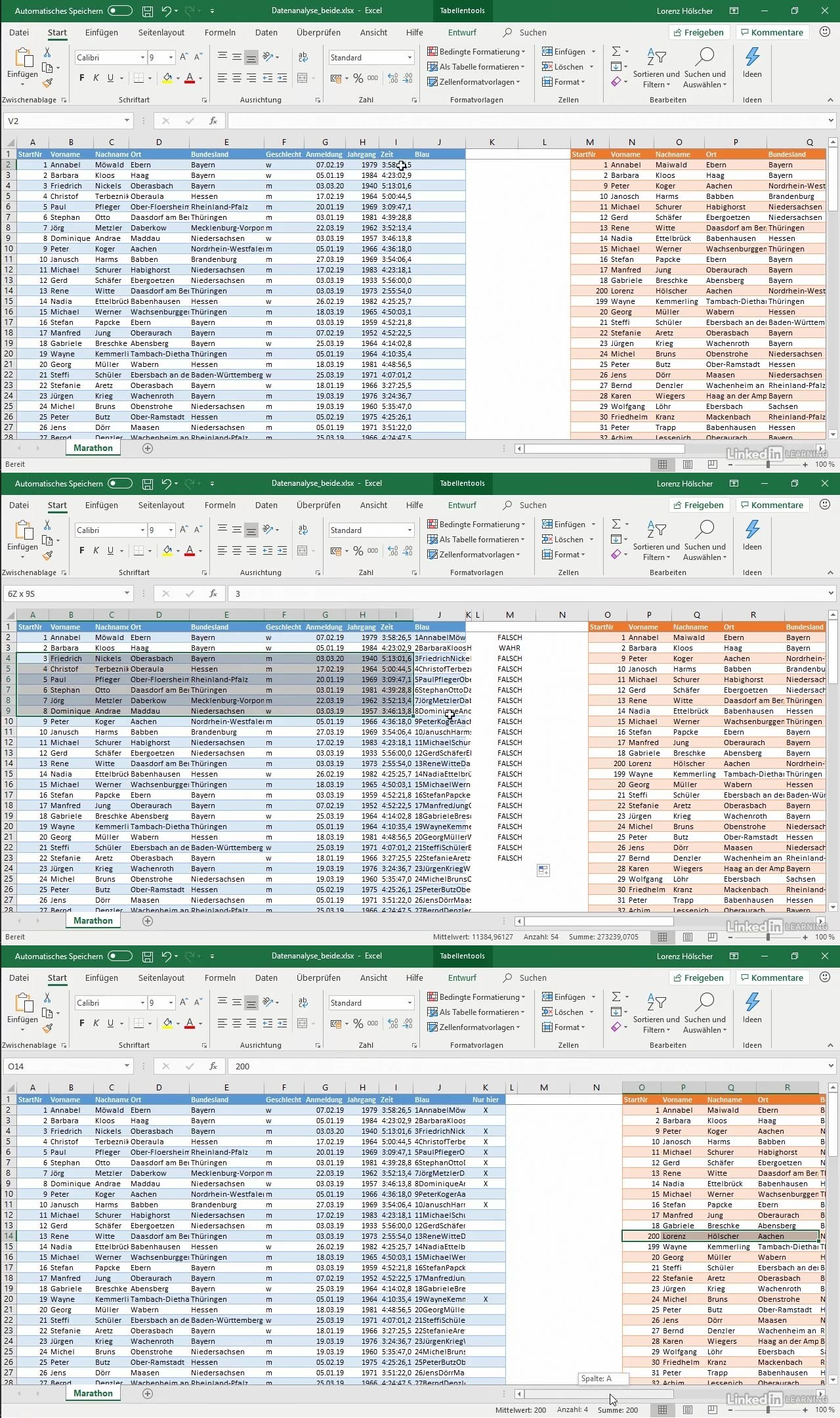This screenshot has height=1418, width=840.
Task: Switch to Formeln tab in the bottom window
Action: (220, 978)
